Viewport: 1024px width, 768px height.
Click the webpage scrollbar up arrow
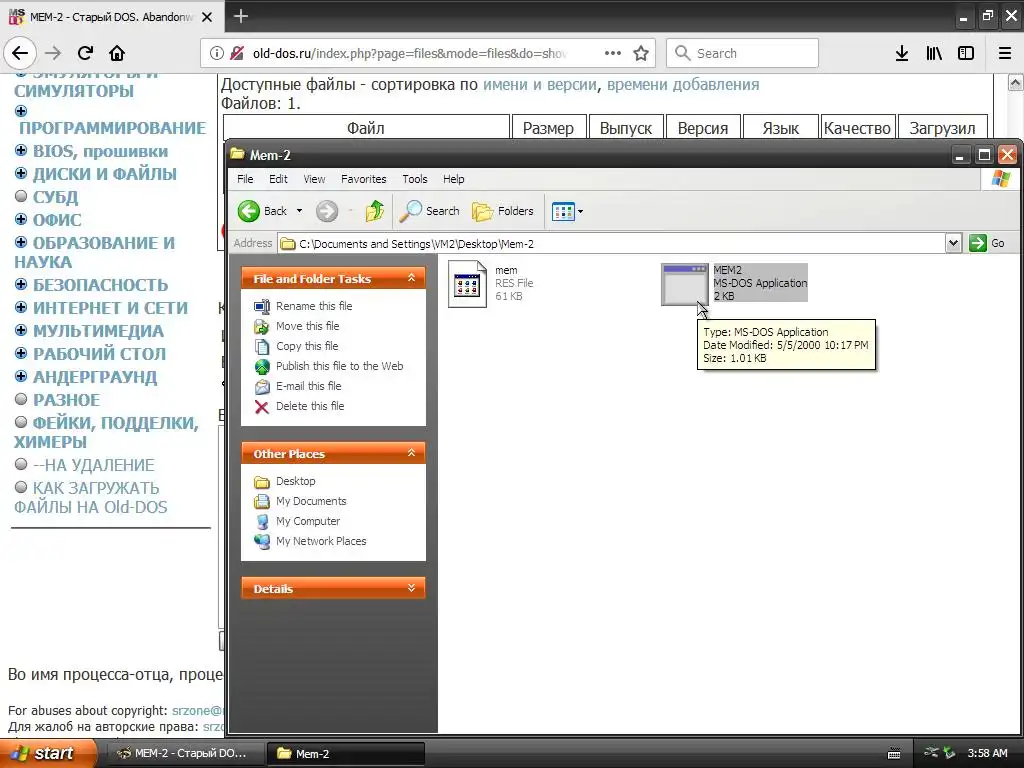coord(1016,82)
